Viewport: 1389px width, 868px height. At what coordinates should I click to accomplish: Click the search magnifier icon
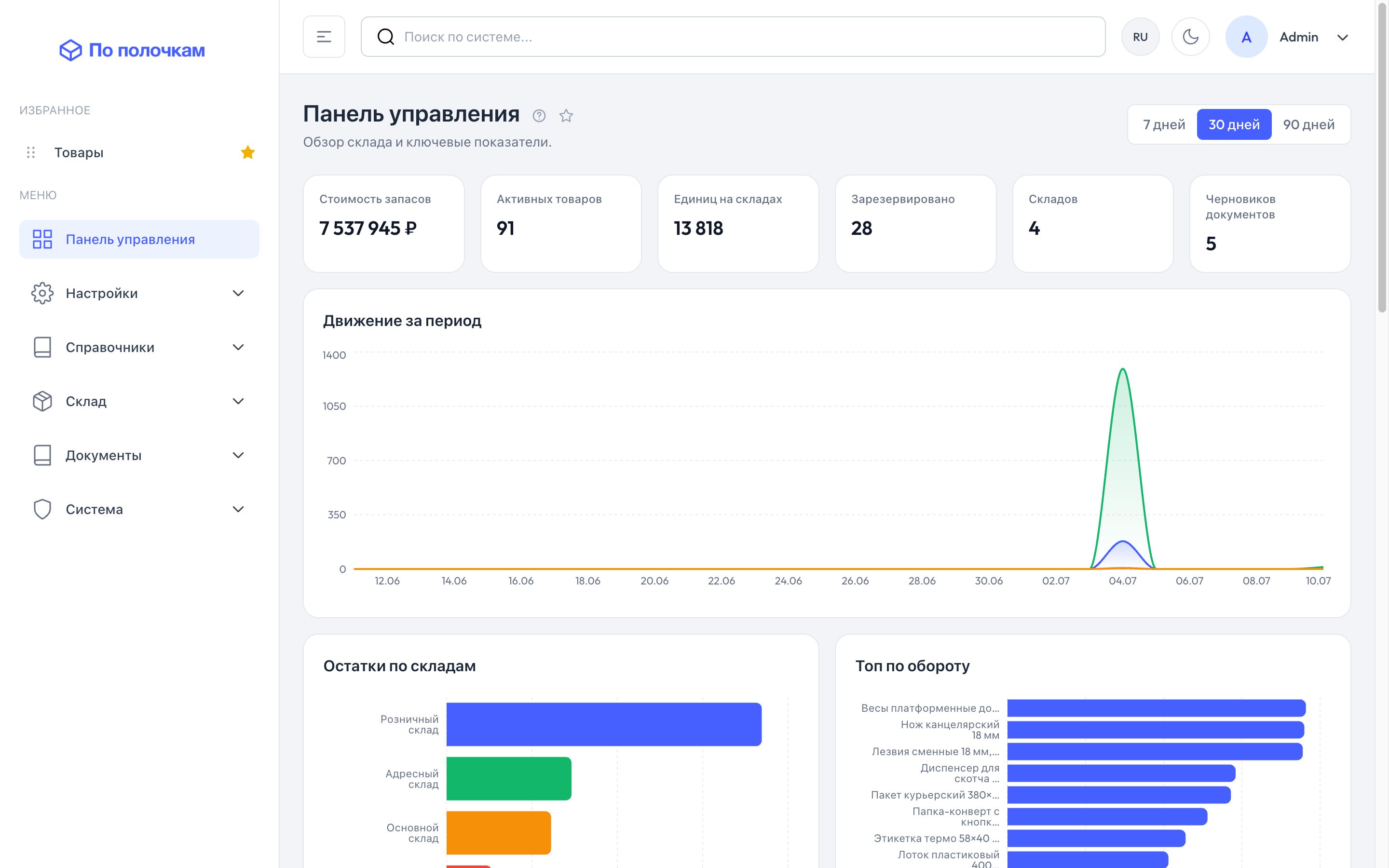386,37
